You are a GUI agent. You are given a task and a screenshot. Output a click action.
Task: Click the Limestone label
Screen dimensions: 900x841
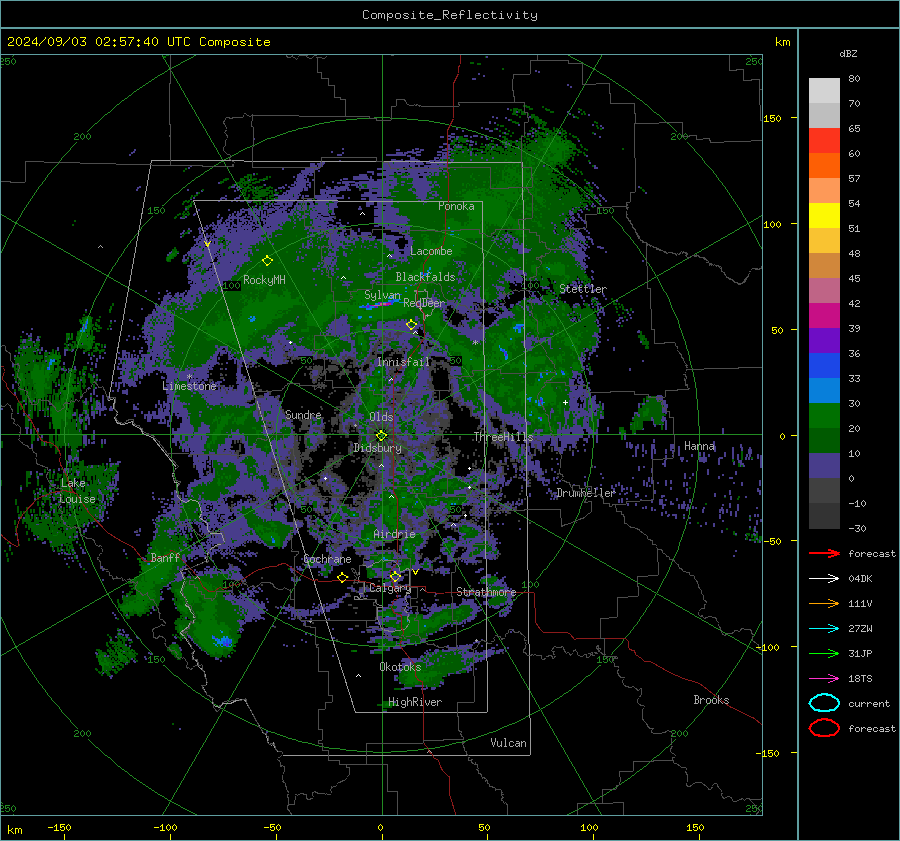tap(189, 386)
